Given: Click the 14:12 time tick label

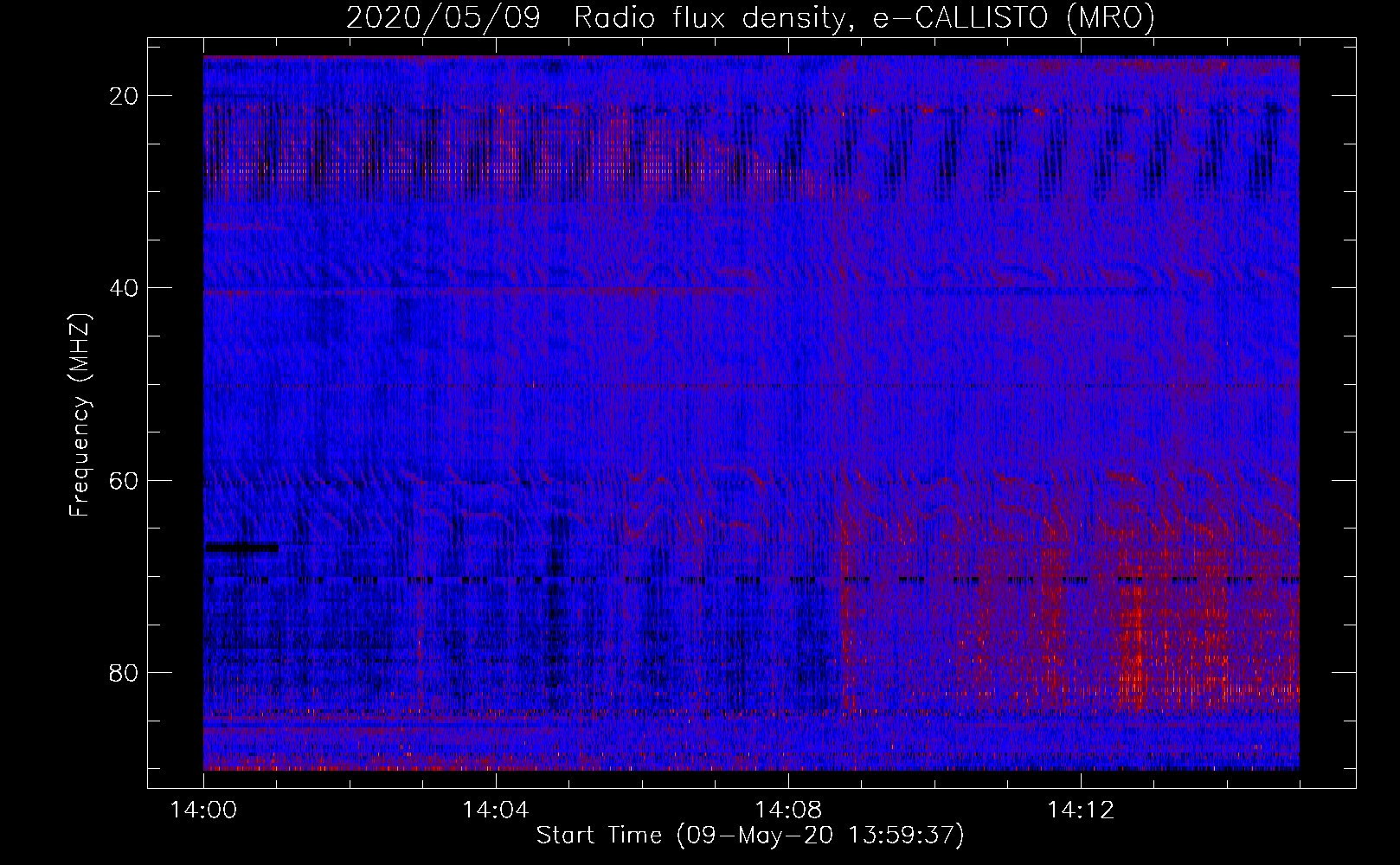Looking at the screenshot, I should tap(1080, 810).
